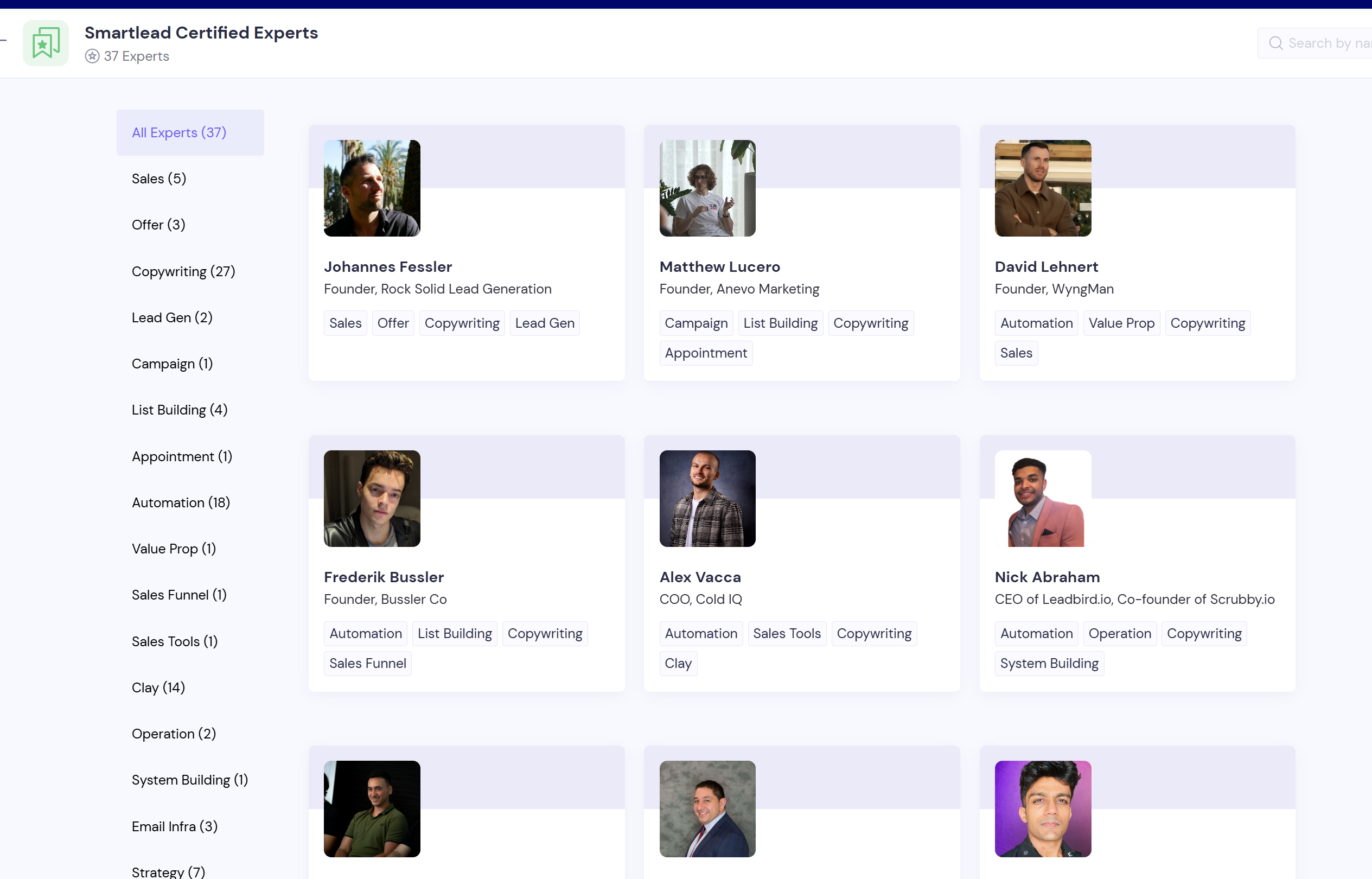Click 'Founder, WyngMan' text

(1054, 289)
